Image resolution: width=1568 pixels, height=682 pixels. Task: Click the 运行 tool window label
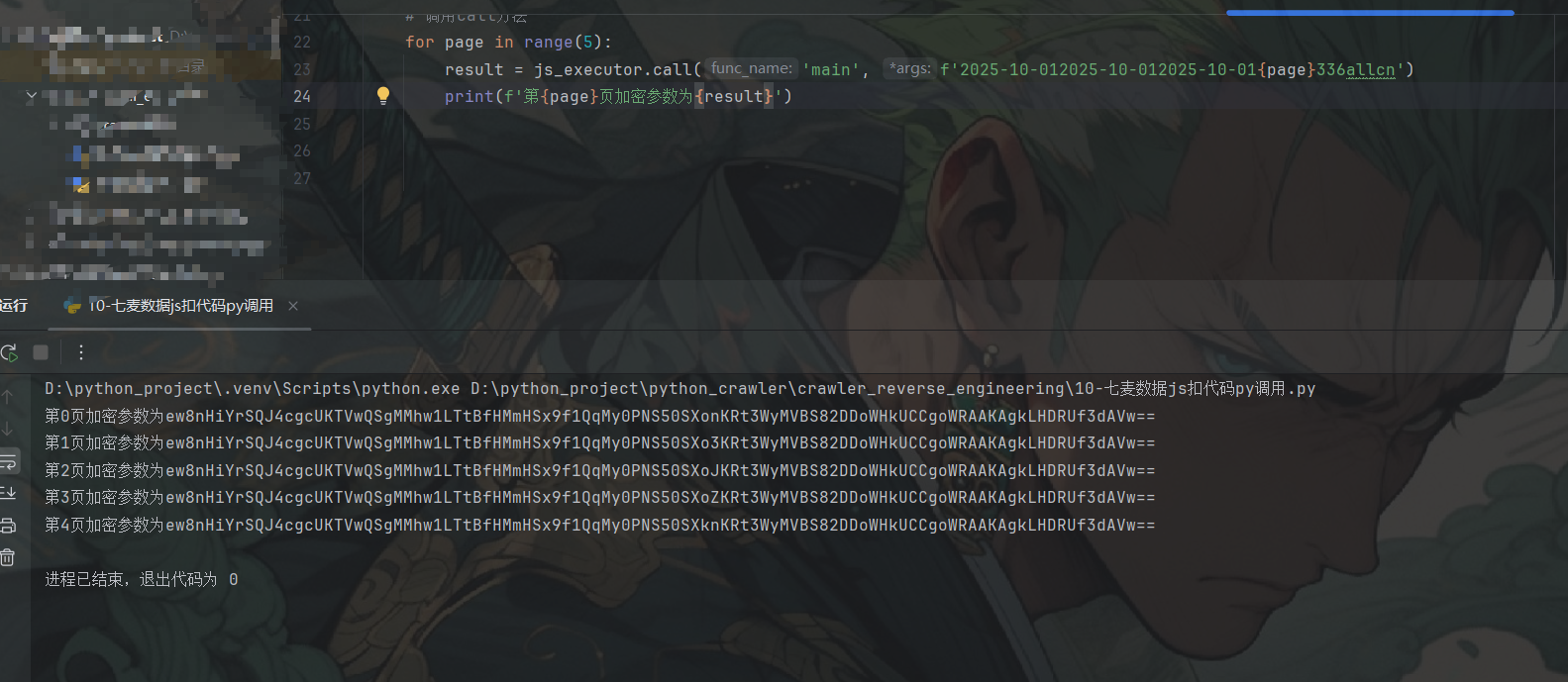(14, 306)
